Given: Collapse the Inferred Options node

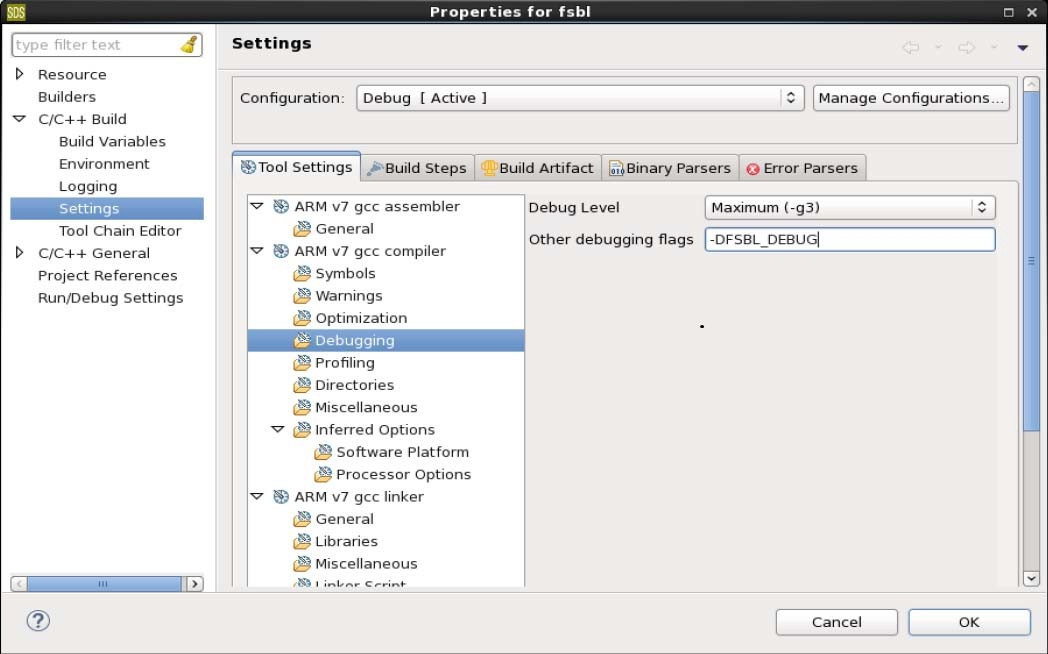Looking at the screenshot, I should (x=278, y=430).
